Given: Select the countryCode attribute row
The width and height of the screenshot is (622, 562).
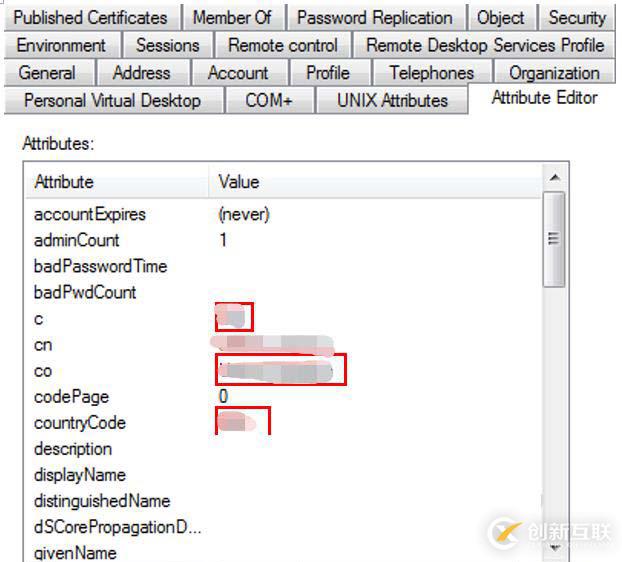Looking at the screenshot, I should 283,423.
